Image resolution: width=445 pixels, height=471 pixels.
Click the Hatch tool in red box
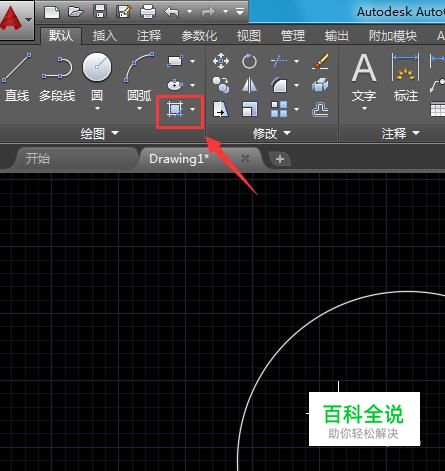point(175,109)
